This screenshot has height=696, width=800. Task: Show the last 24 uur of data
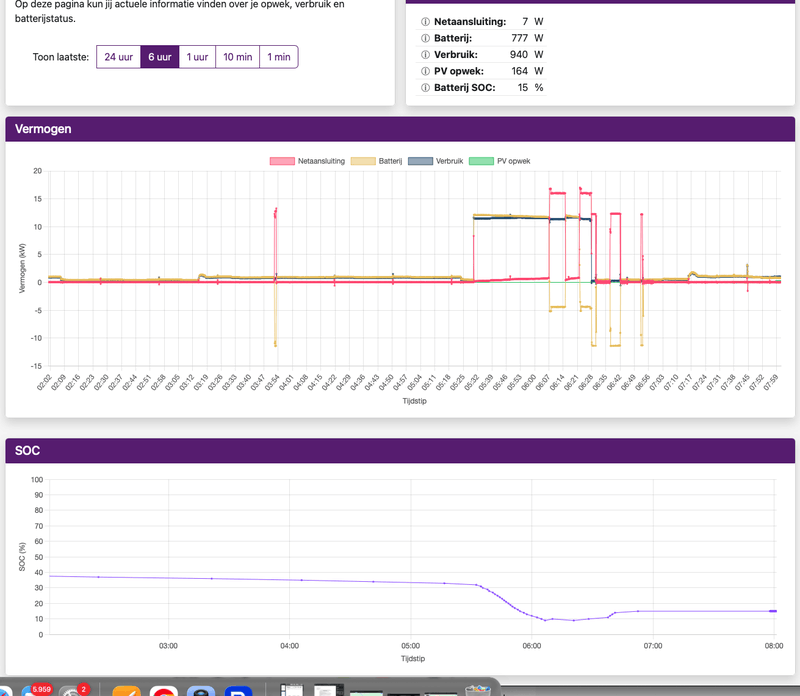pyautogui.click(x=118, y=57)
